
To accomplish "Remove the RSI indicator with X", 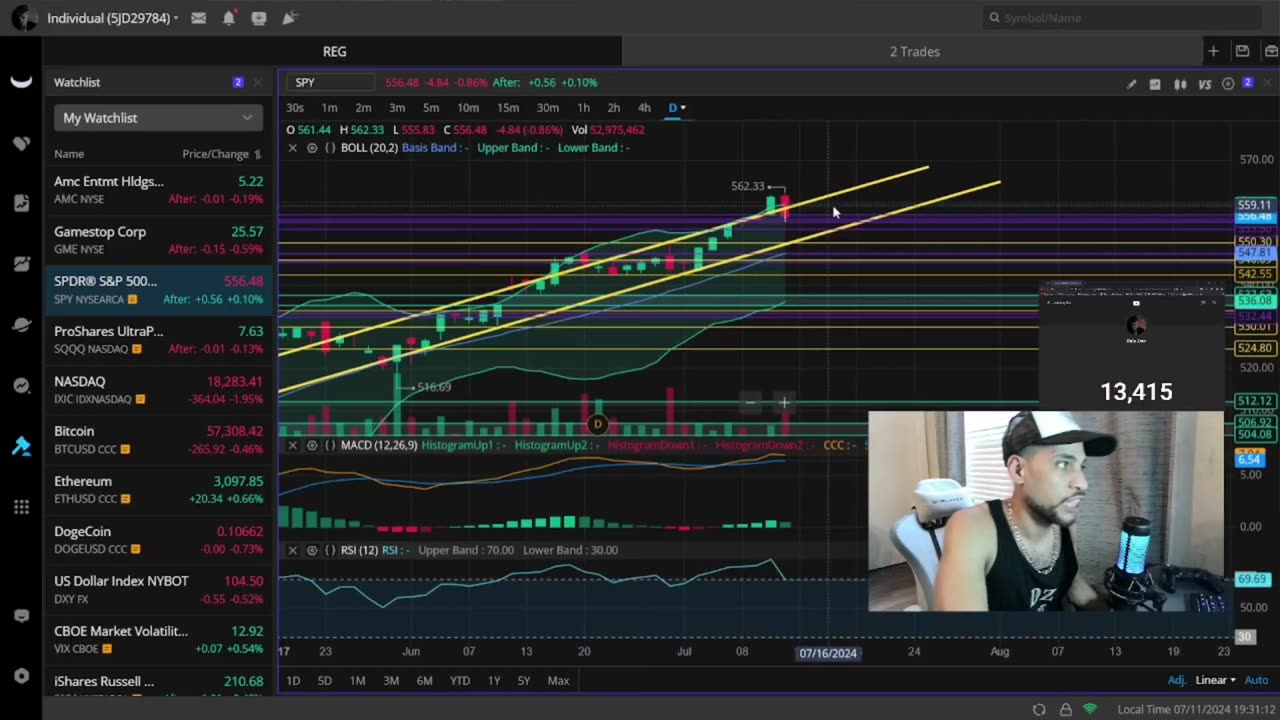I will pos(292,550).
